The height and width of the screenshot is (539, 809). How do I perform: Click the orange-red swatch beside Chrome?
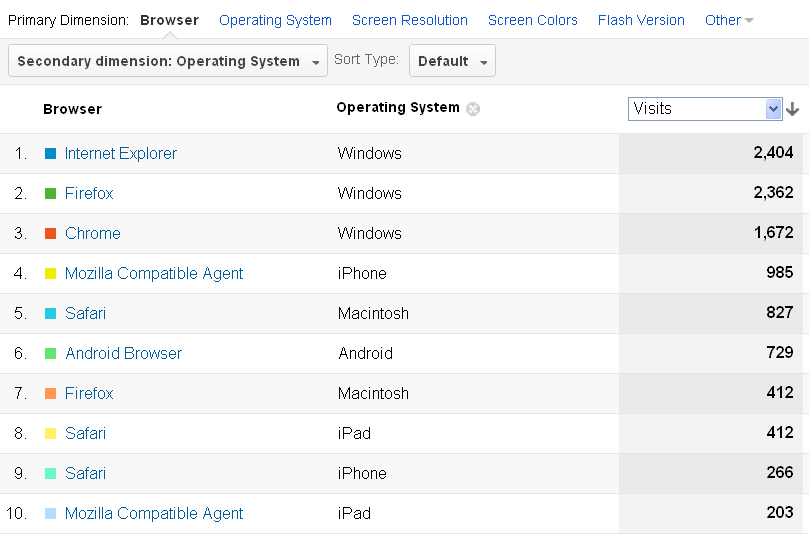tap(51, 233)
